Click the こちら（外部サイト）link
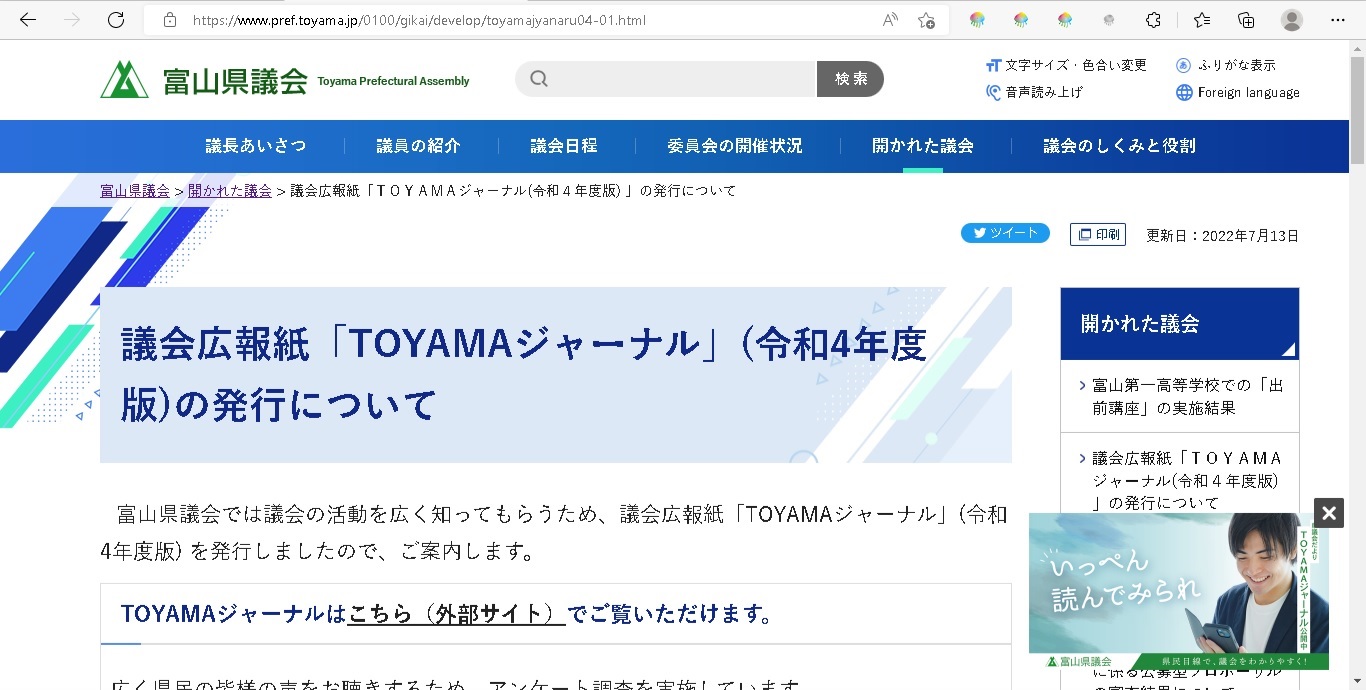 click(456, 614)
